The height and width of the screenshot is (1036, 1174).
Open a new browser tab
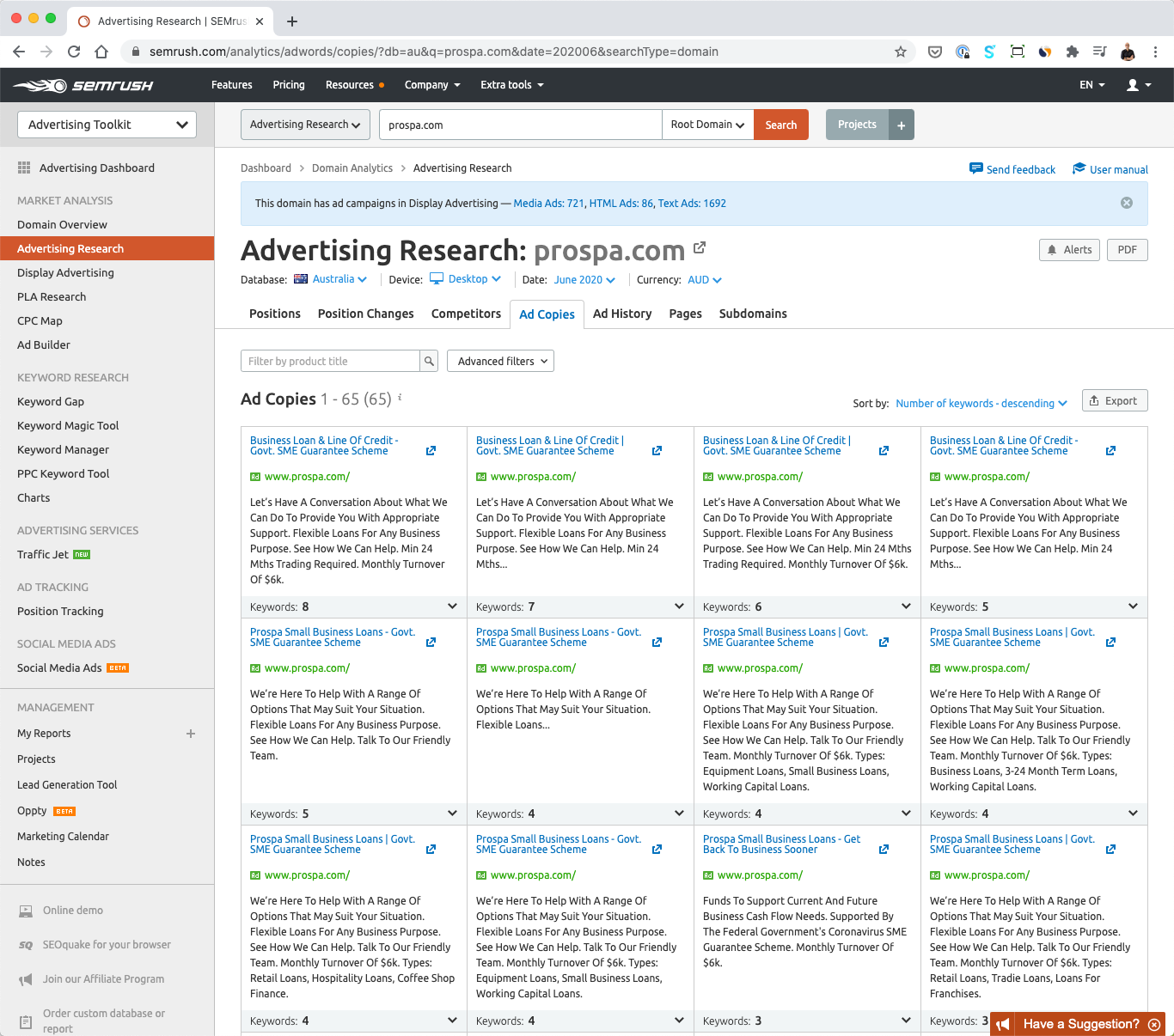[x=292, y=21]
